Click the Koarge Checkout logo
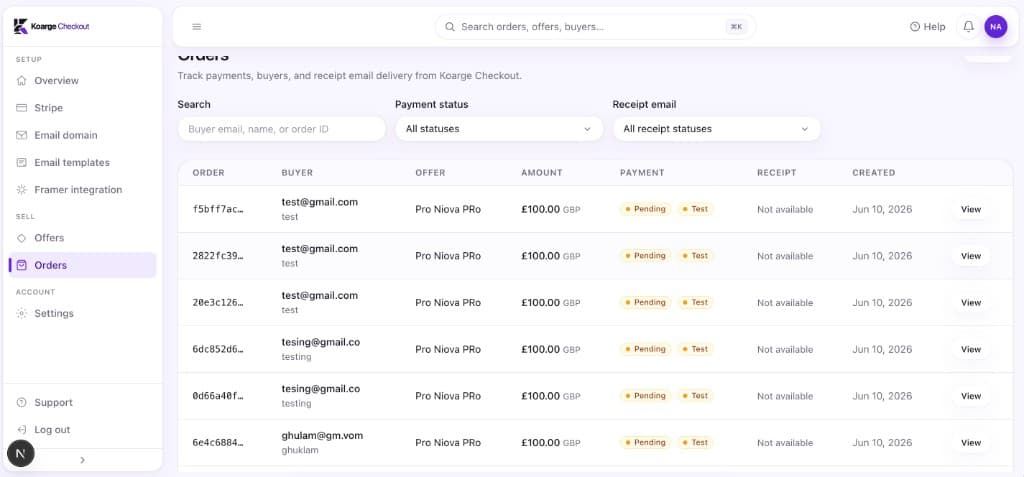 click(52, 27)
